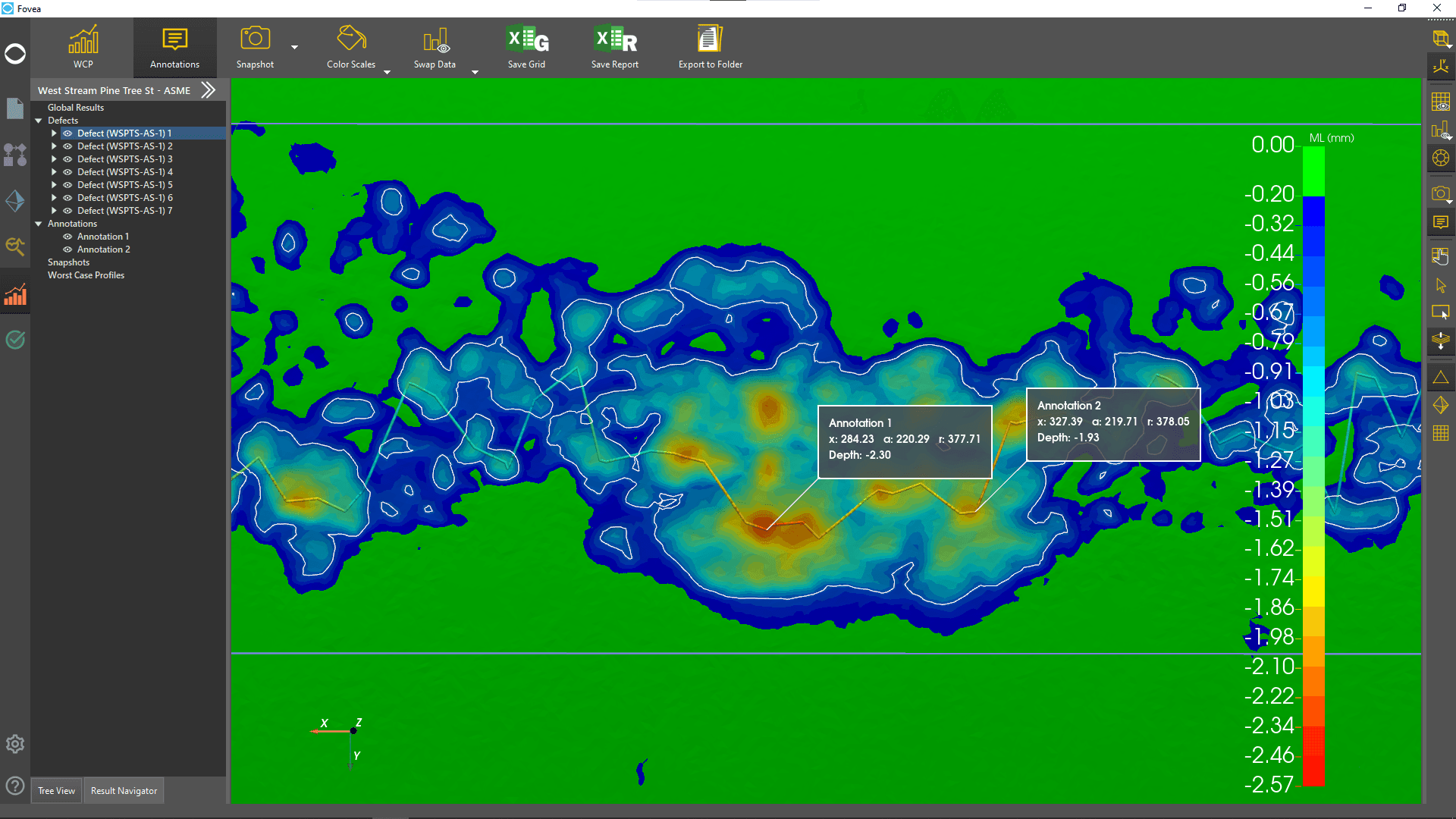Hide Defect (WSPTS-AS-1) 3 with eye icon
The image size is (1456, 819).
67,159
